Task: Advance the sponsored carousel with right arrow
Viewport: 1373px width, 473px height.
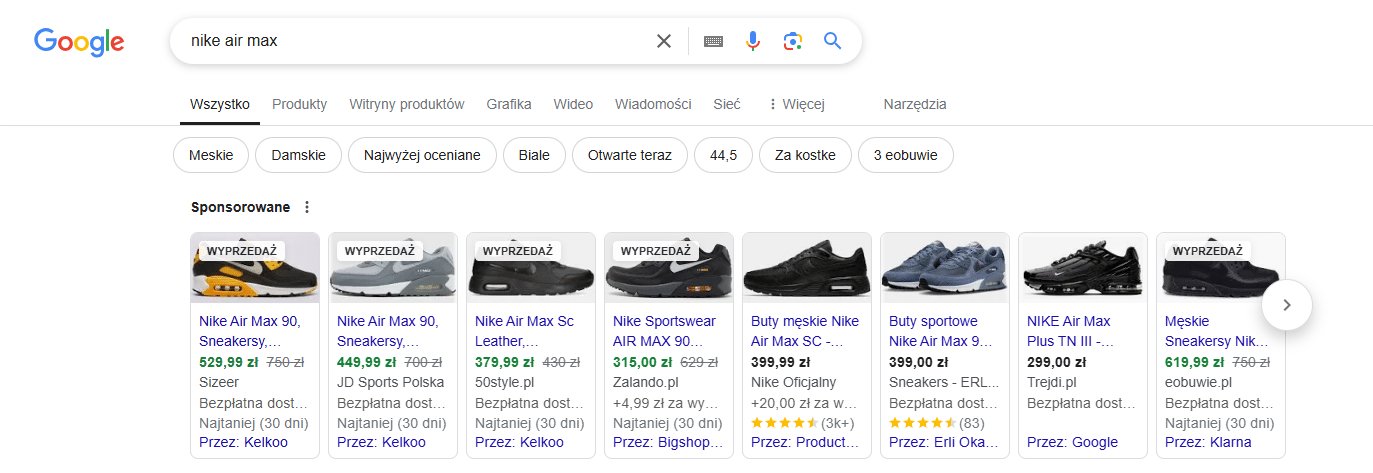Action: [1287, 305]
